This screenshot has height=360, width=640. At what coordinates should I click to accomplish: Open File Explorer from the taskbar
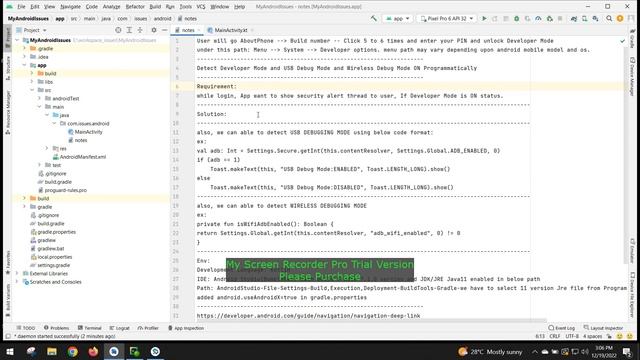(52, 351)
